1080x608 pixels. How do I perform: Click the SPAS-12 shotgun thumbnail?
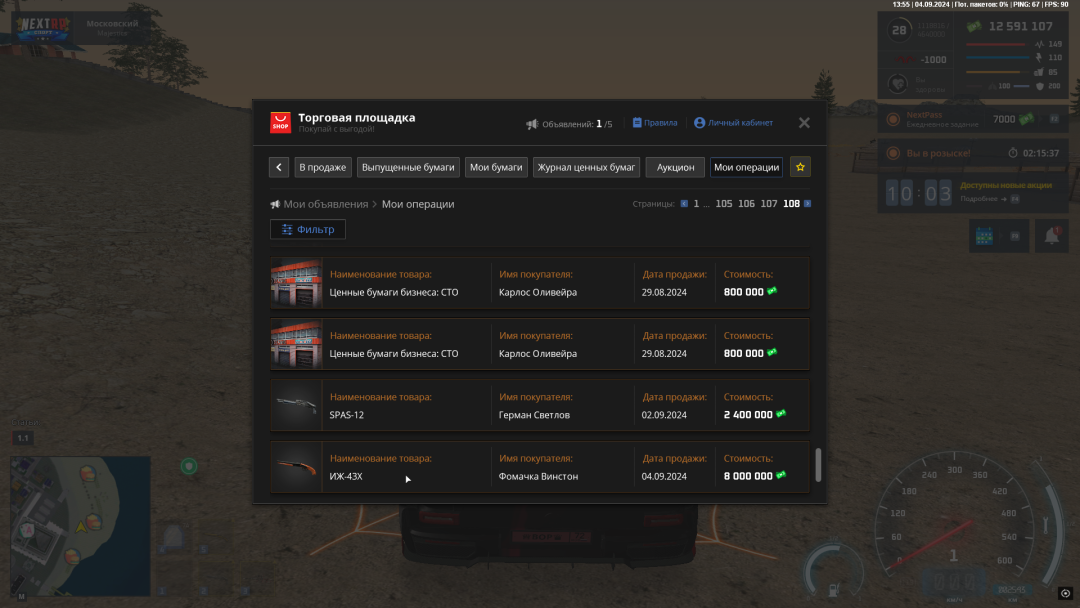[x=296, y=405]
